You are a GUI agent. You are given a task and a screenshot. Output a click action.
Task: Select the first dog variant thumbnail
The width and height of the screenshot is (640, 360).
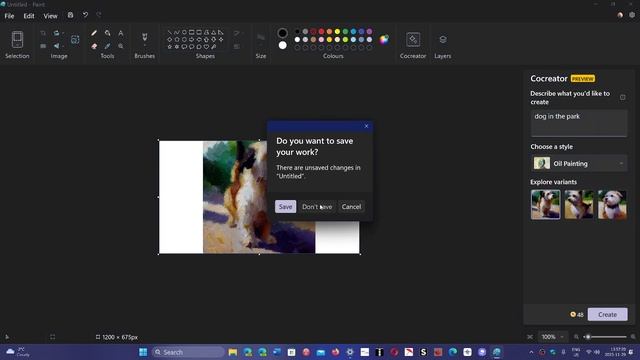tap(546, 204)
